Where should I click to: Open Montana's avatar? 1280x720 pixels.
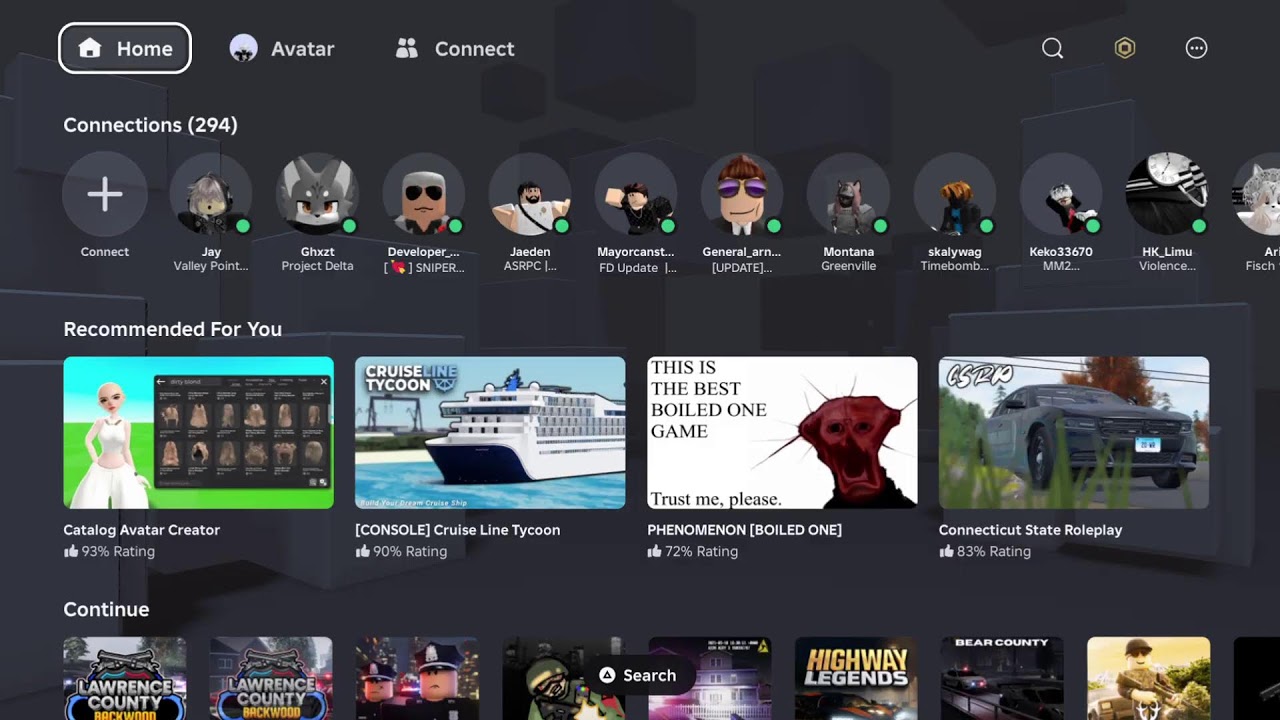[849, 194]
